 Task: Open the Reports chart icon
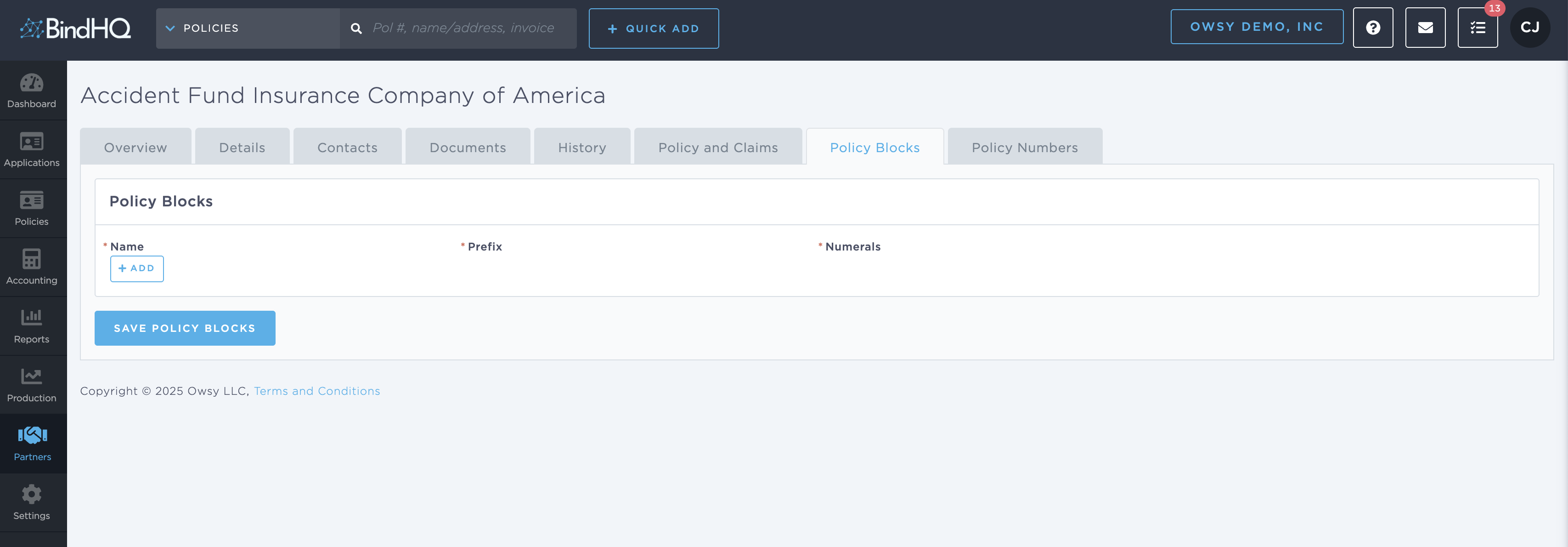pos(32,326)
